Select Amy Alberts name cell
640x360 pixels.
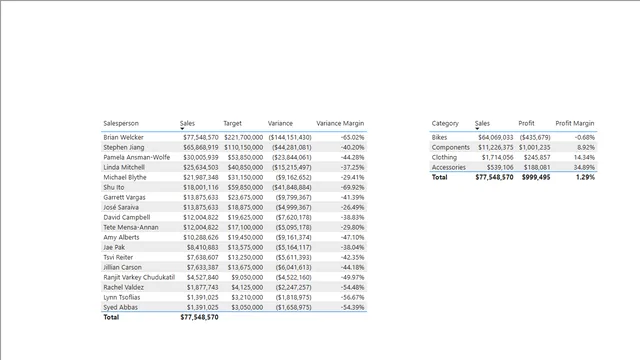pyautogui.click(x=121, y=237)
